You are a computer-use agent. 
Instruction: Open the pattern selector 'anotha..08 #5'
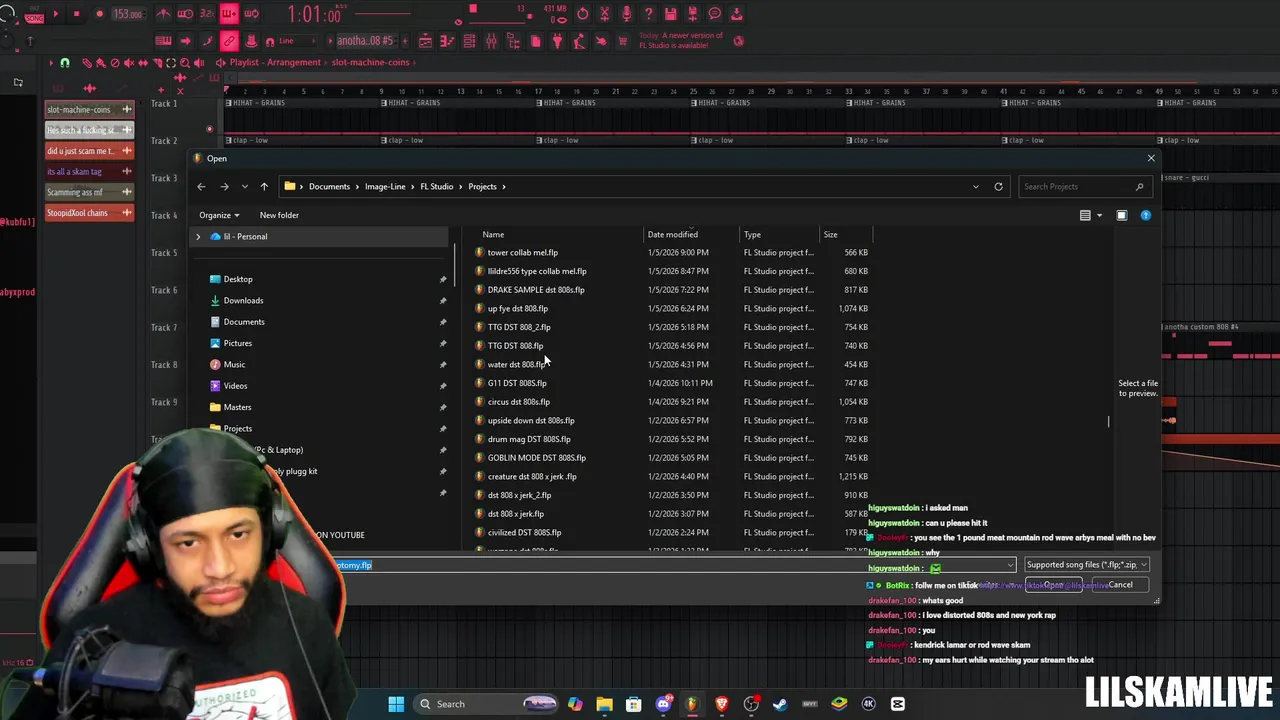click(x=365, y=41)
